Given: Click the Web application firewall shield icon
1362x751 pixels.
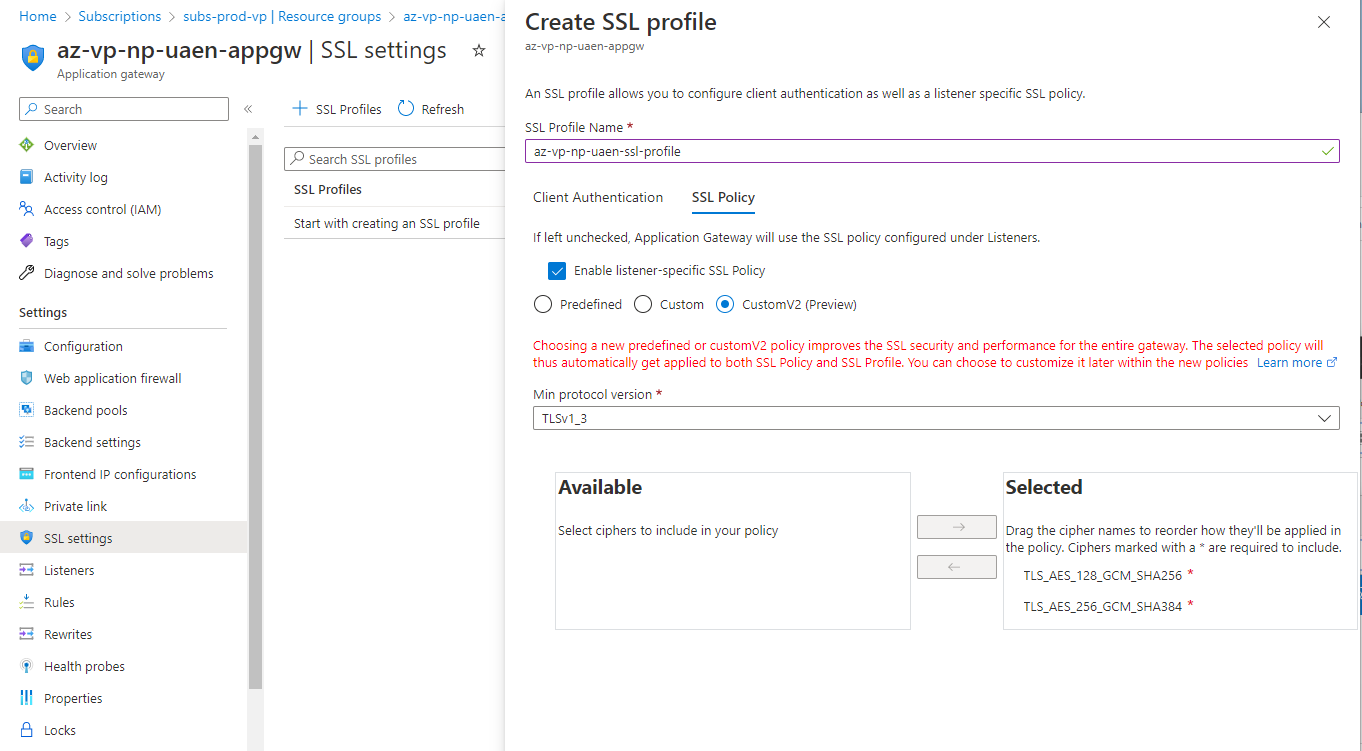Looking at the screenshot, I should (27, 378).
